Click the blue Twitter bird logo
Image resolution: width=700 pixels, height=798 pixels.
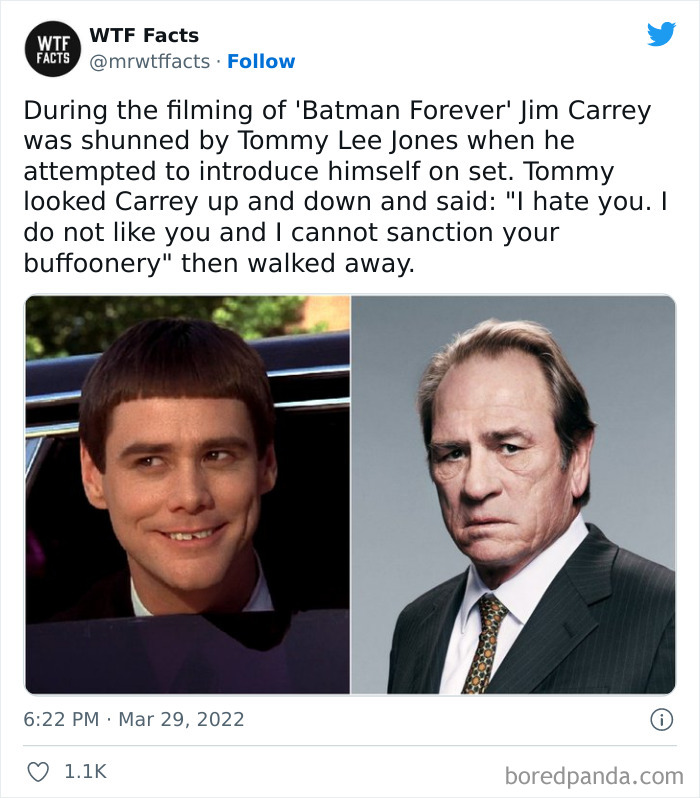click(x=661, y=34)
